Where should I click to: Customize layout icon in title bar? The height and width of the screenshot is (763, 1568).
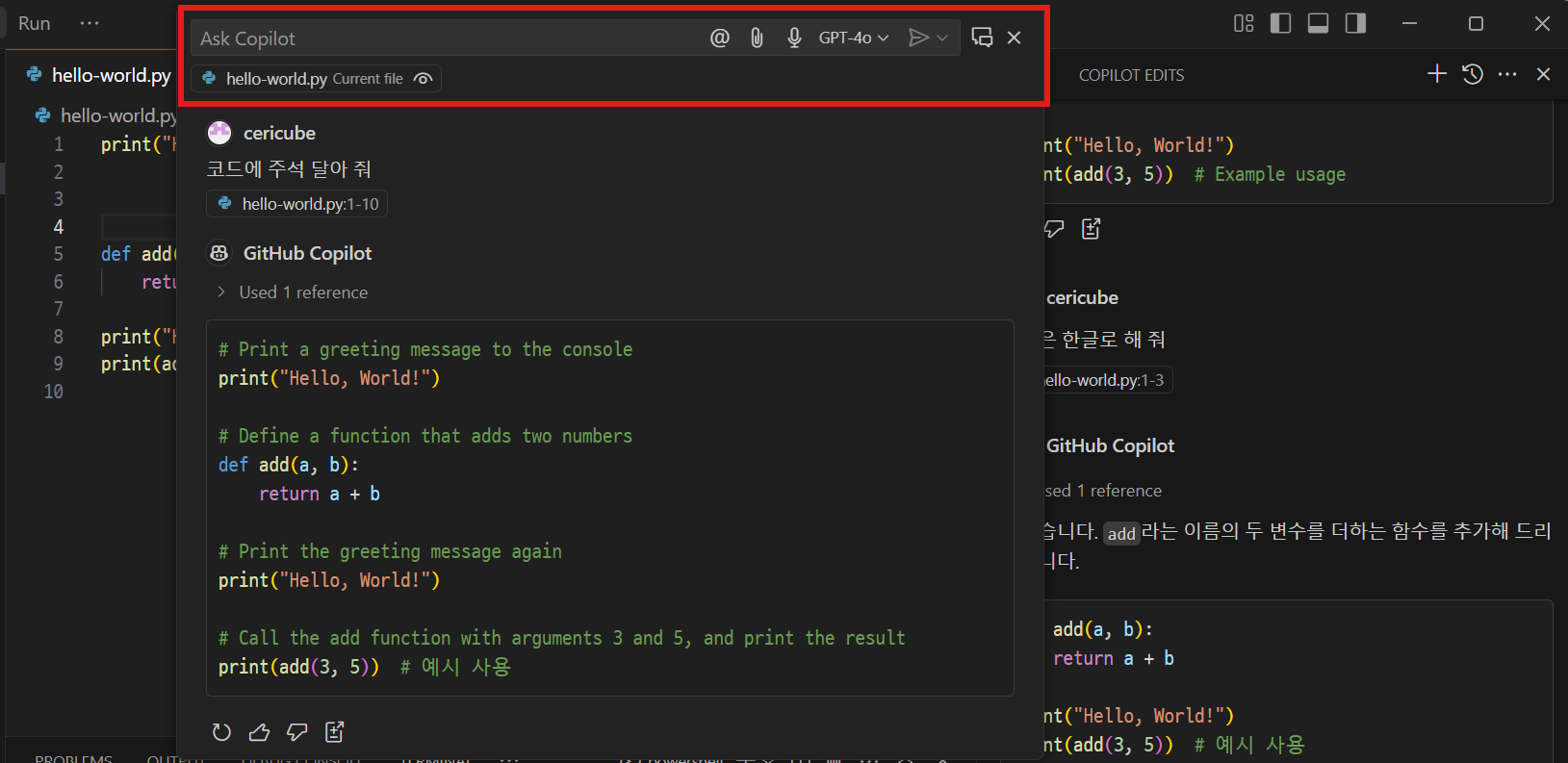[1244, 23]
